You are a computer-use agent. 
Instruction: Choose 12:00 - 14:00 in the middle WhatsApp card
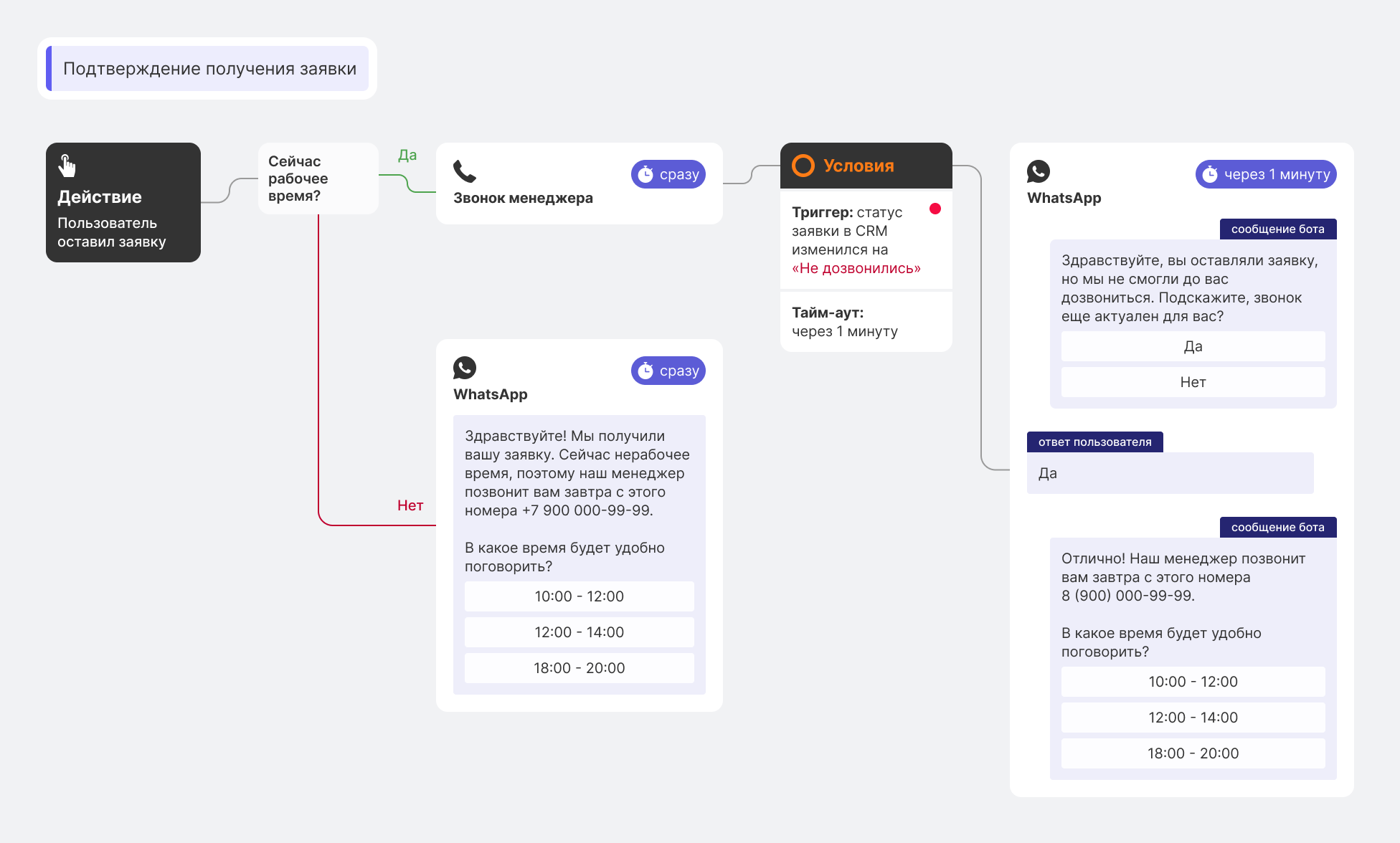coord(580,632)
